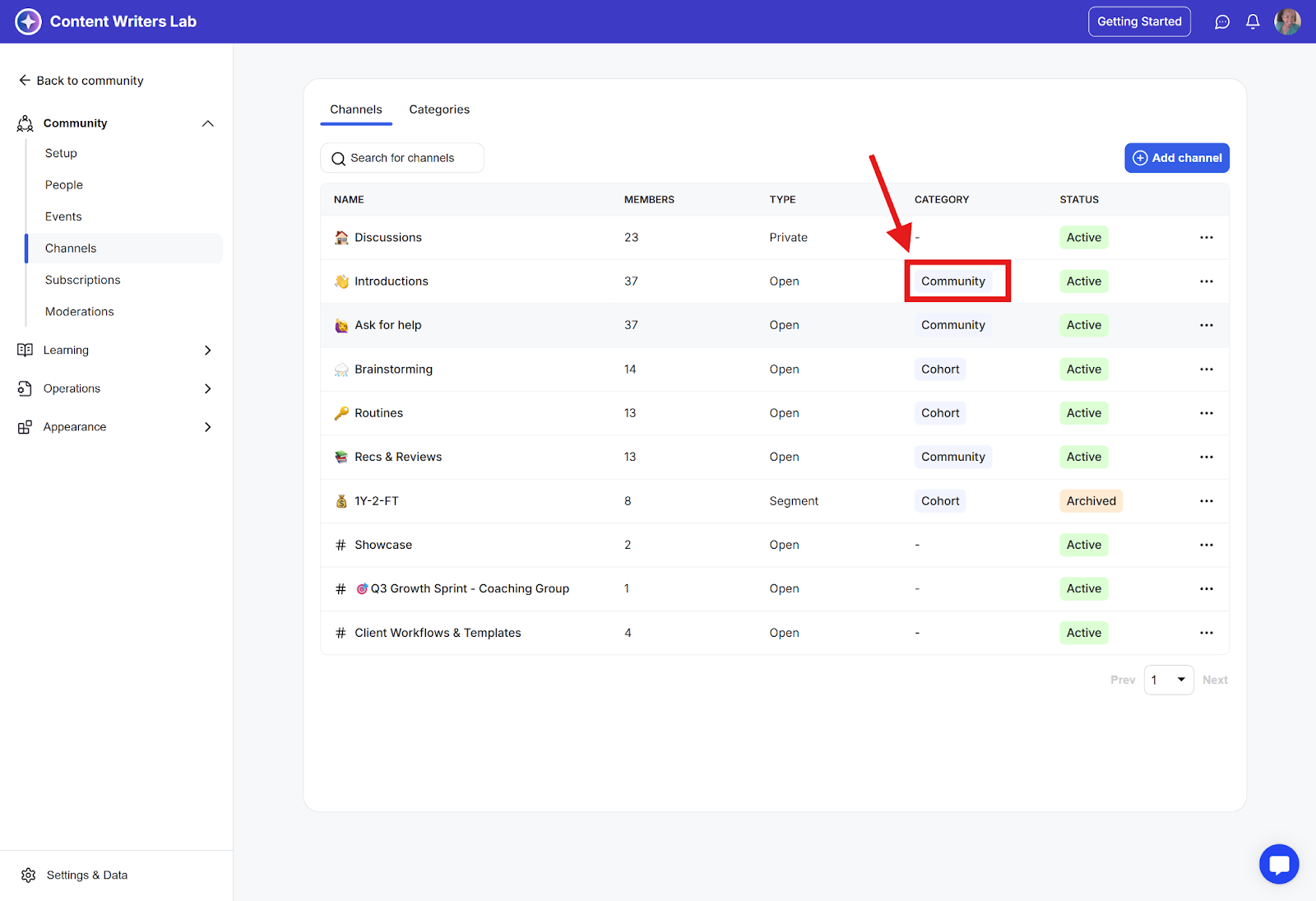Go back to community link
This screenshot has width=1316, height=901.
[81, 81]
